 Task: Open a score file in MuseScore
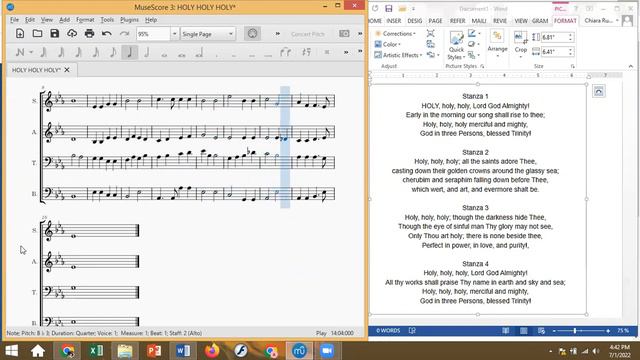(37, 34)
